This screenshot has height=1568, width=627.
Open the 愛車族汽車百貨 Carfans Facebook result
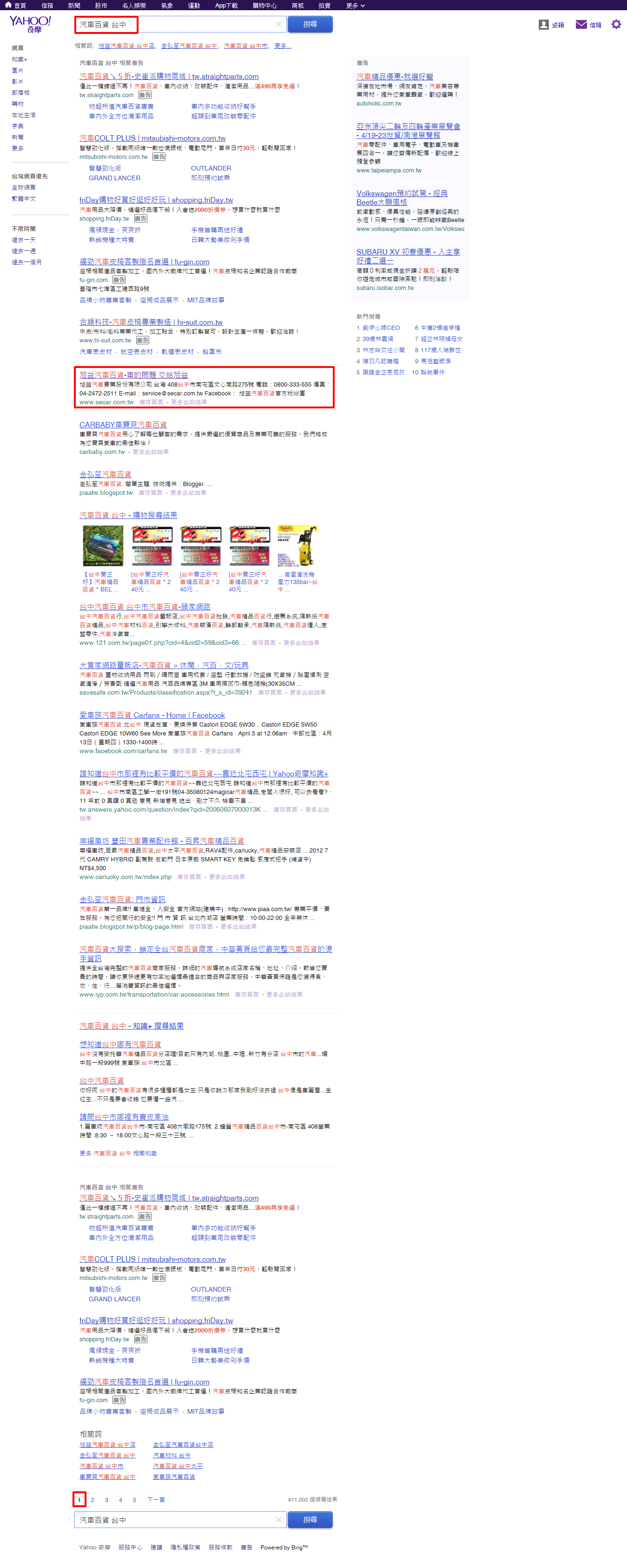point(152,715)
